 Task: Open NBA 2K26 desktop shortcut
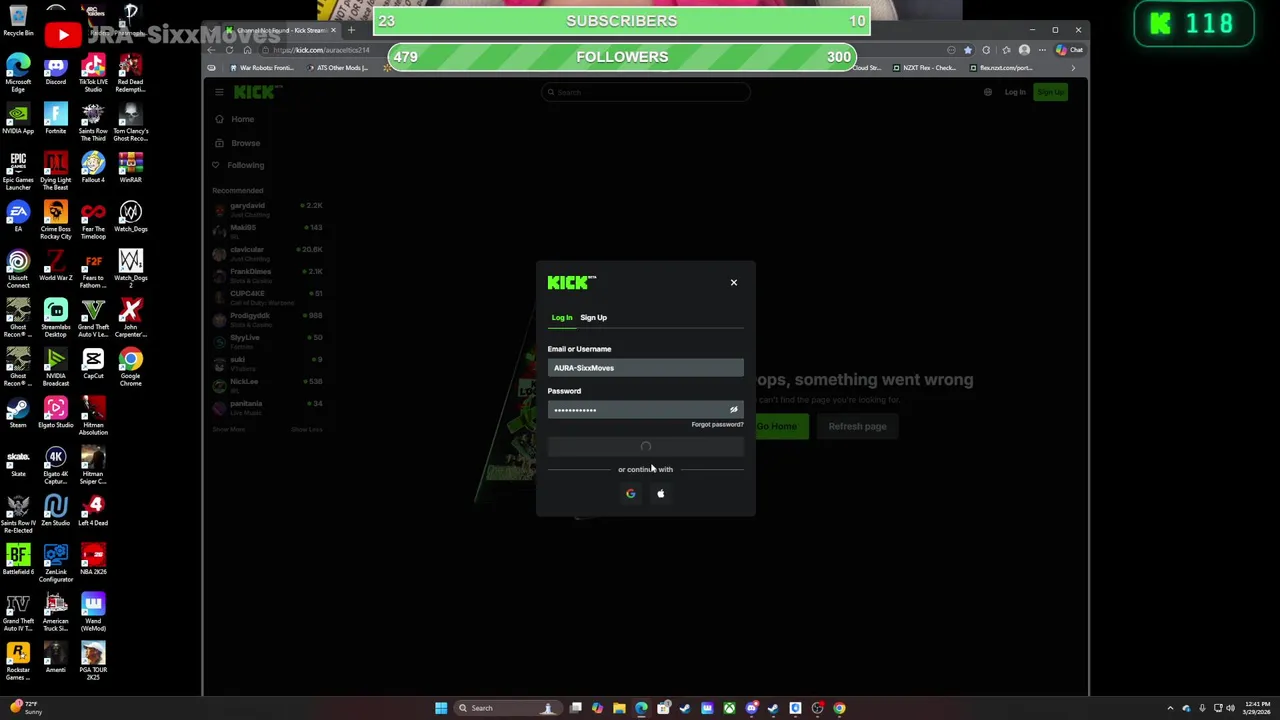pyautogui.click(x=93, y=560)
